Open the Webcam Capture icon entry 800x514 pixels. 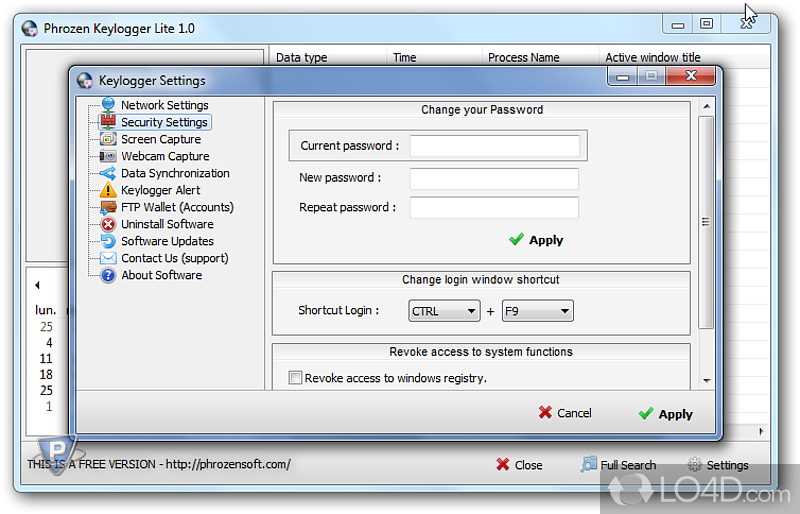click(108, 156)
